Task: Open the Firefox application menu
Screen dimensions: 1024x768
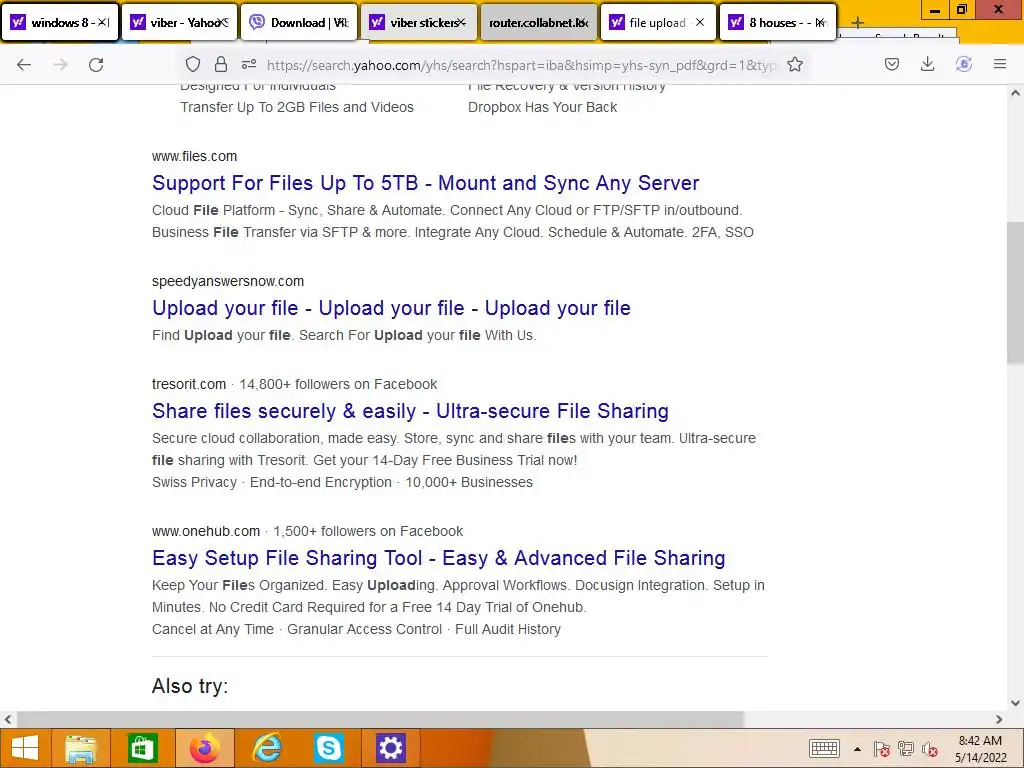Action: [x=1000, y=64]
